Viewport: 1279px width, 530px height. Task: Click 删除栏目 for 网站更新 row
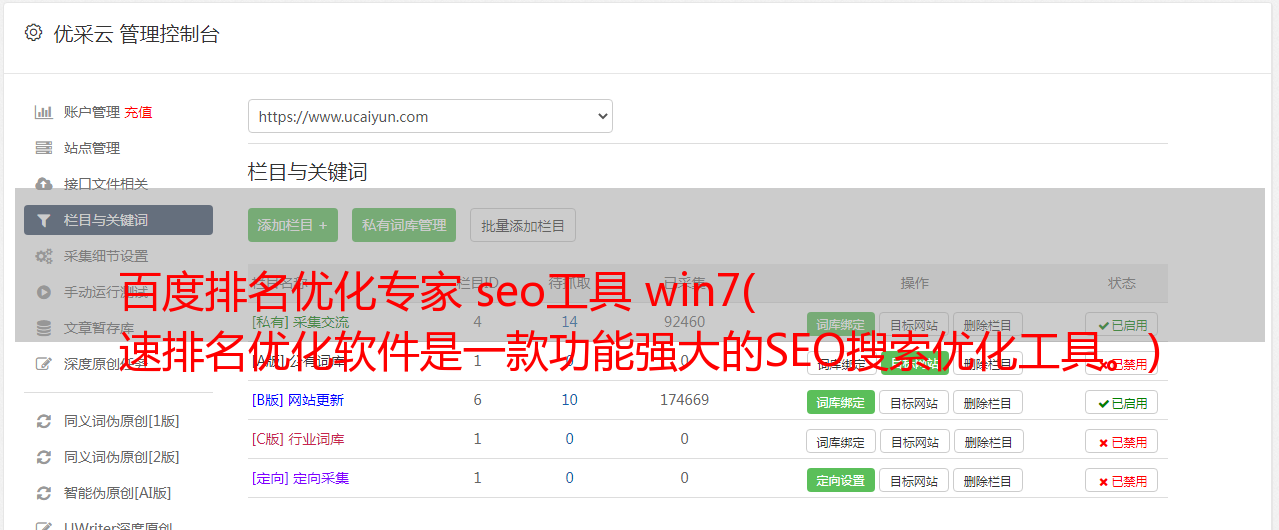988,402
